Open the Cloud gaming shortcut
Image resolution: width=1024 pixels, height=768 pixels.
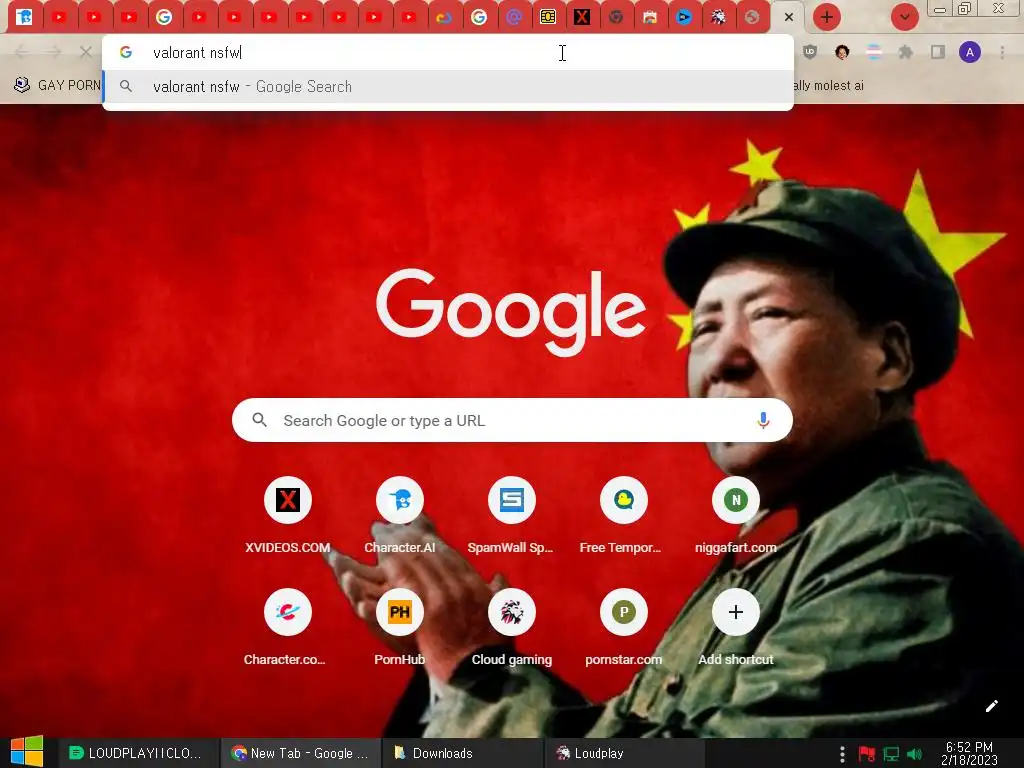(511, 627)
